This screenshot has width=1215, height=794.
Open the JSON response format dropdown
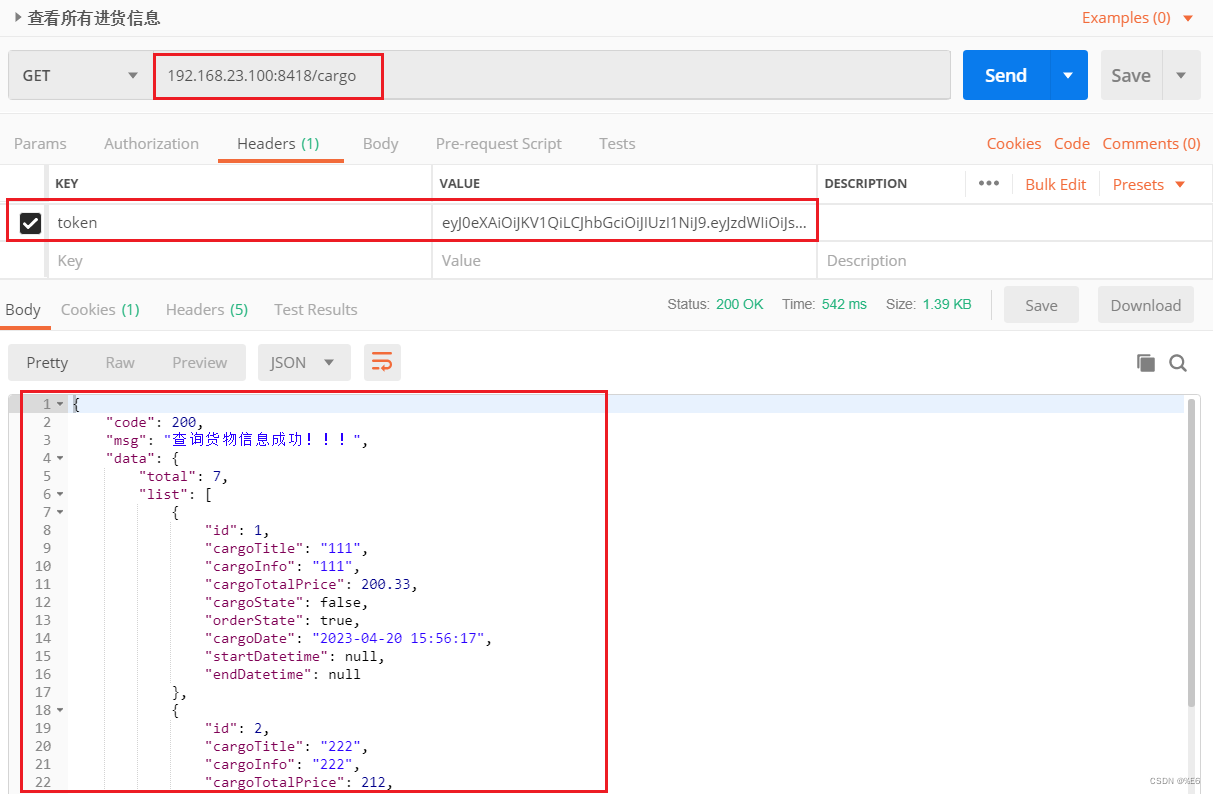[304, 363]
